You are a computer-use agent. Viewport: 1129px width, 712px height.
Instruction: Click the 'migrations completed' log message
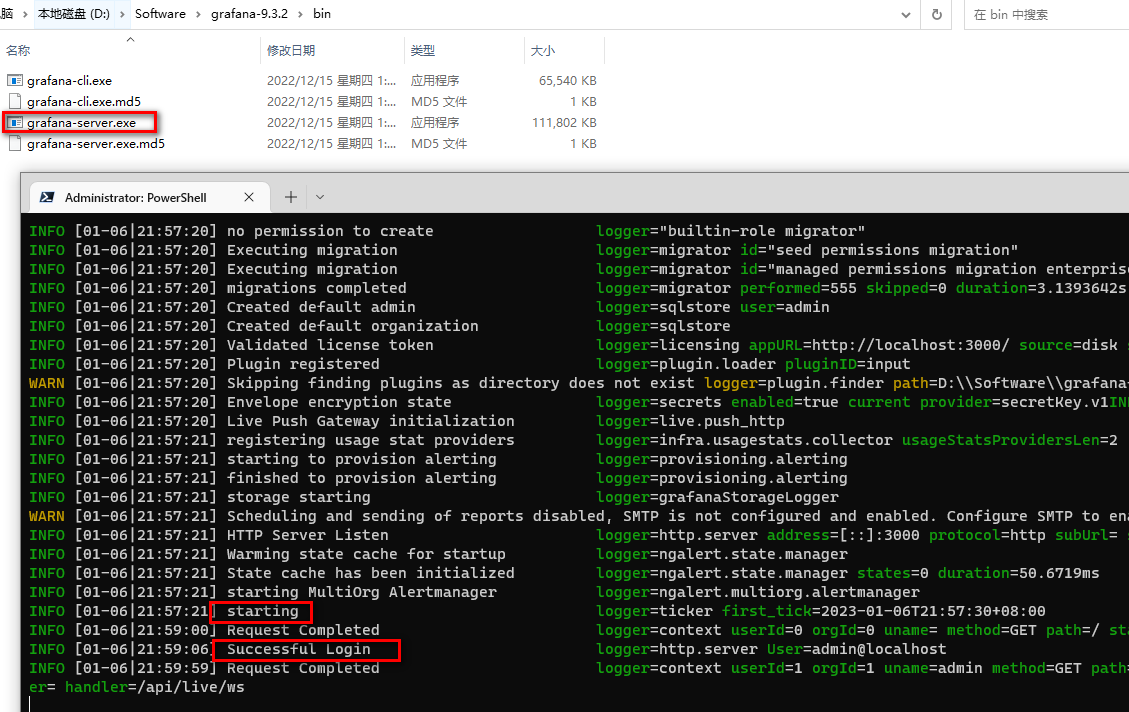pyautogui.click(x=317, y=288)
